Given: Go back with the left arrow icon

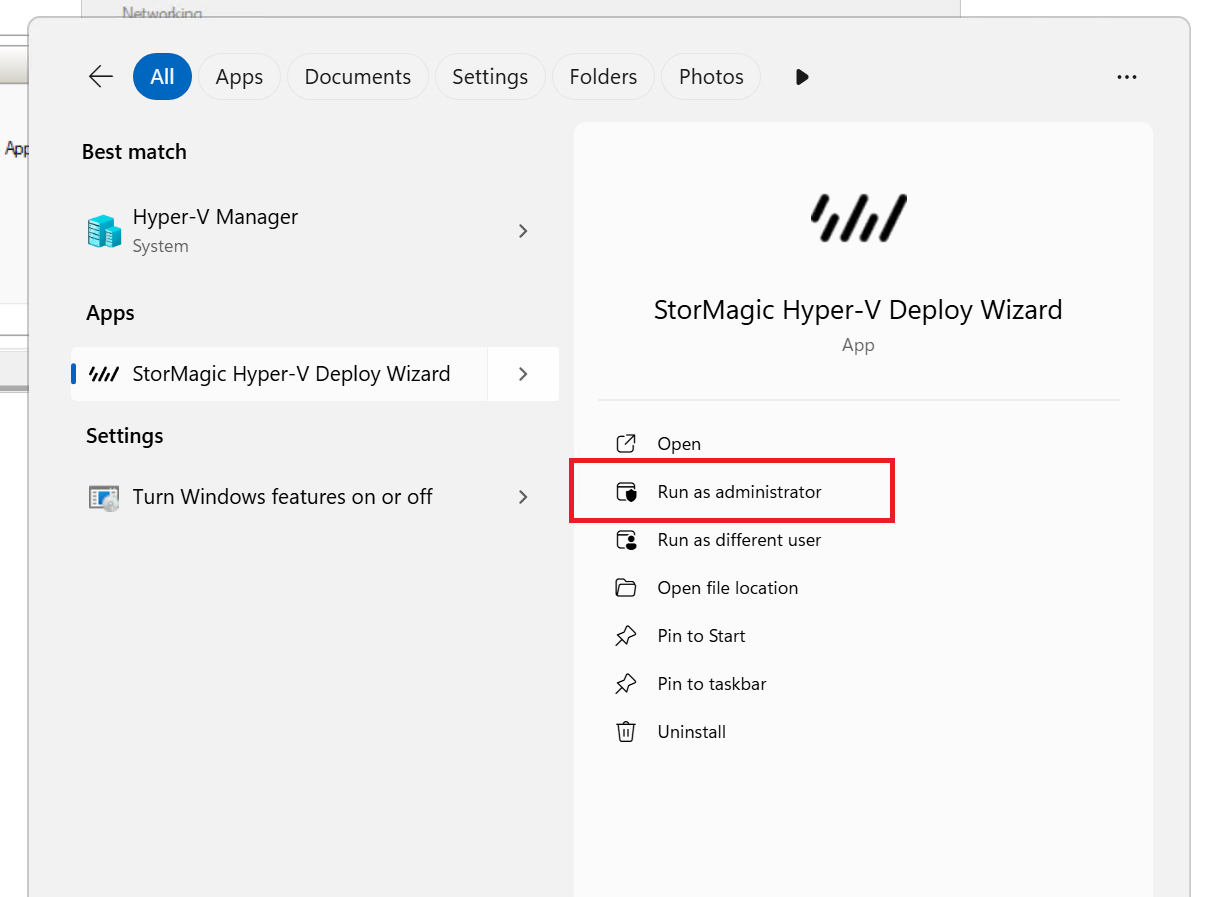Looking at the screenshot, I should [101, 77].
